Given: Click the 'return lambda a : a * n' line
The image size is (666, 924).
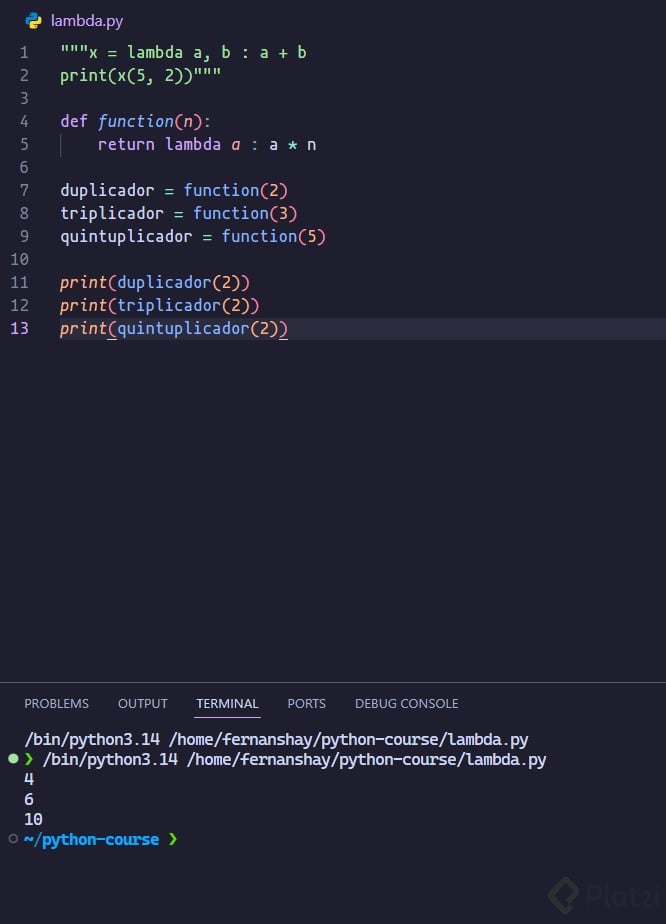Looking at the screenshot, I should [x=207, y=145].
